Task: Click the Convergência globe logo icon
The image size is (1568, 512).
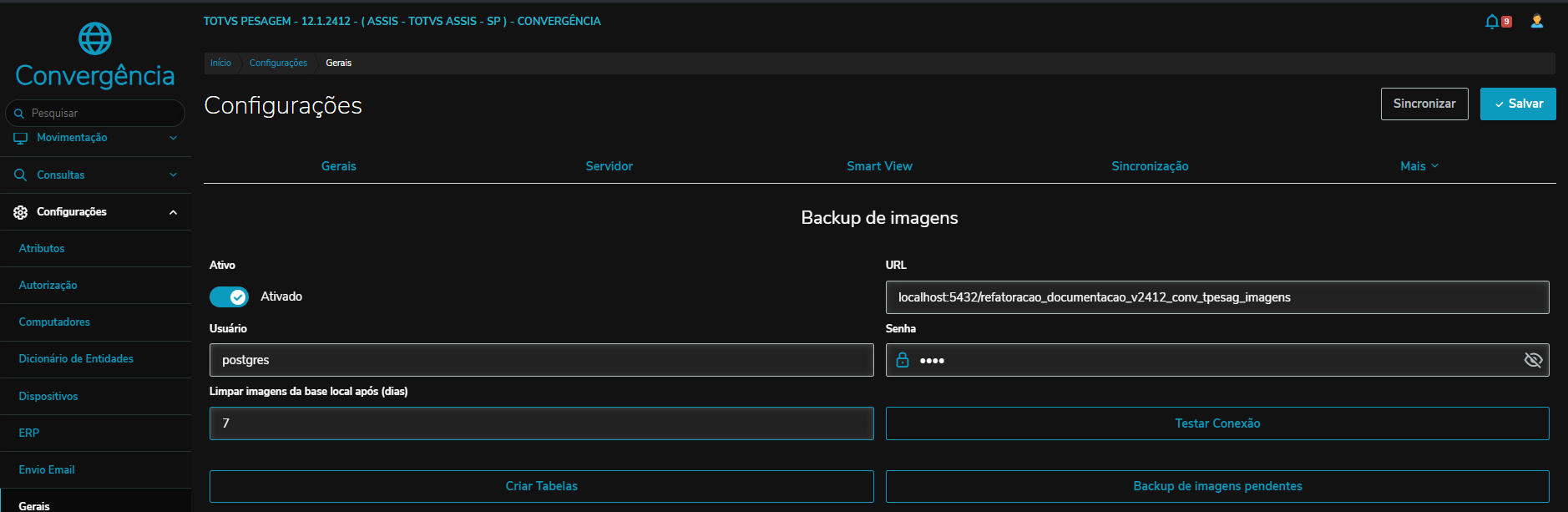Action: click(94, 38)
